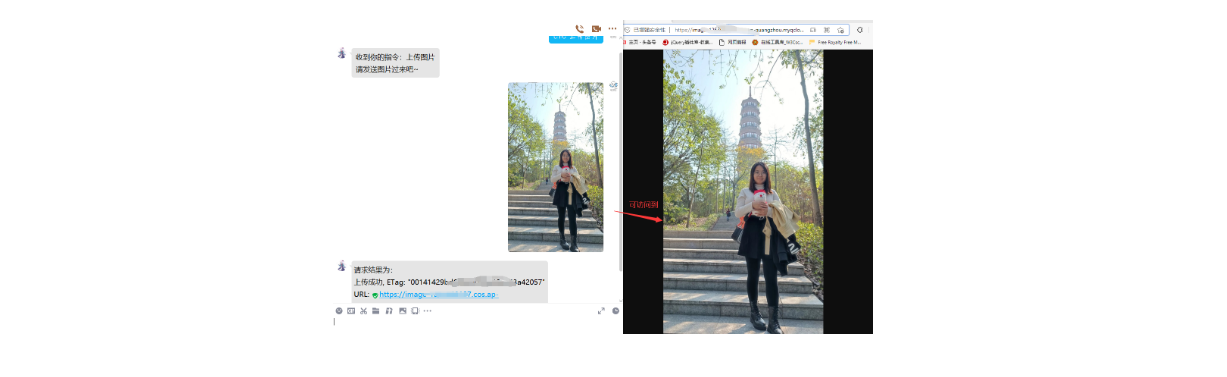Click the enlarged photo in the browser window
Screen dimensions: 1227x377
[x=743, y=192]
